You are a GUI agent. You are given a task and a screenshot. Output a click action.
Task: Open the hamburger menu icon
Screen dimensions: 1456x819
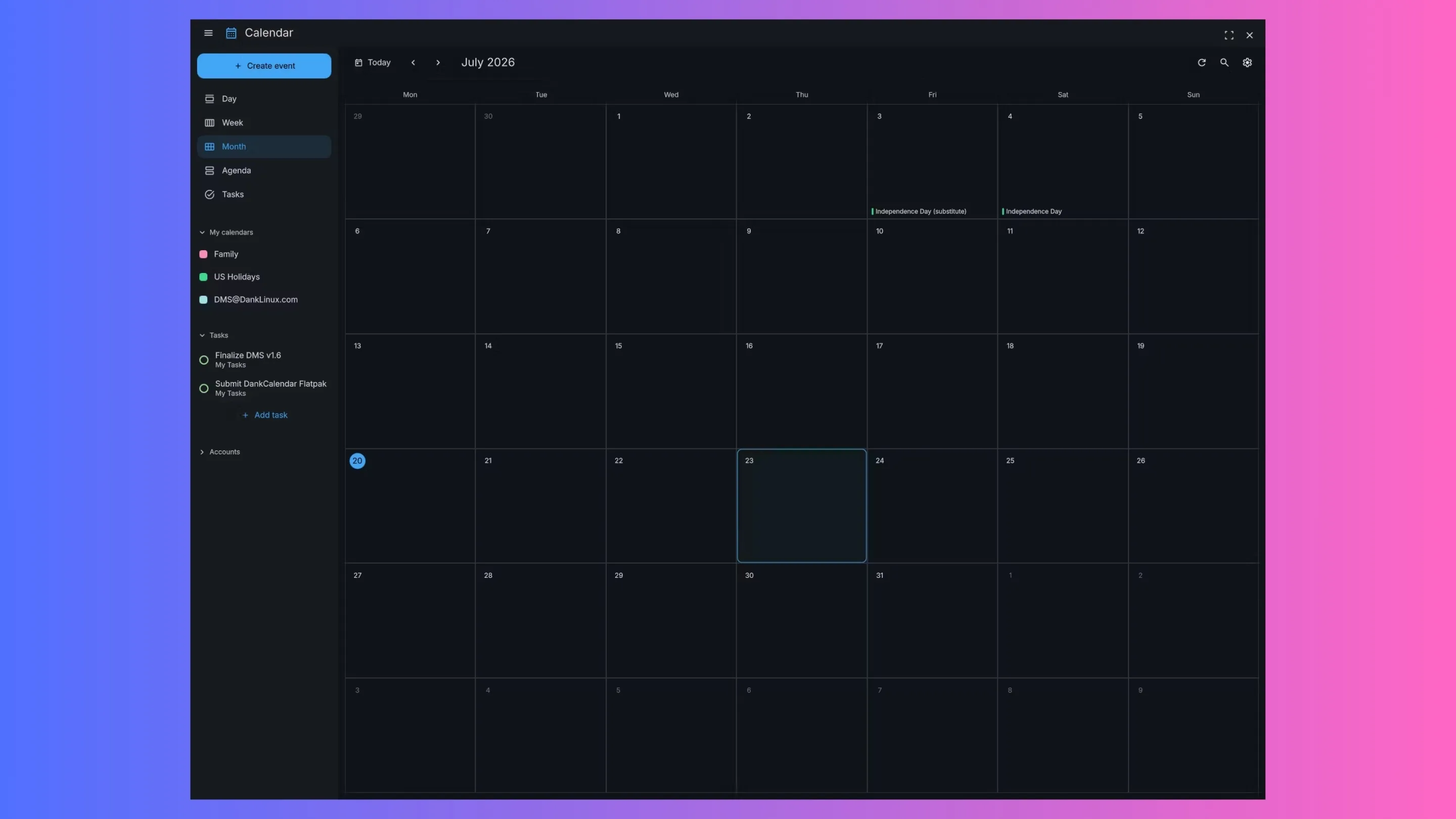point(208,33)
